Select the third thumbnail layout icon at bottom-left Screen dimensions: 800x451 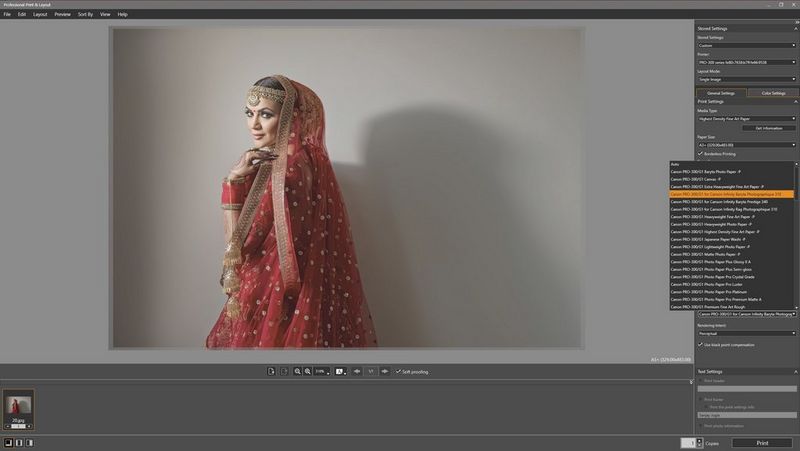[x=30, y=443]
